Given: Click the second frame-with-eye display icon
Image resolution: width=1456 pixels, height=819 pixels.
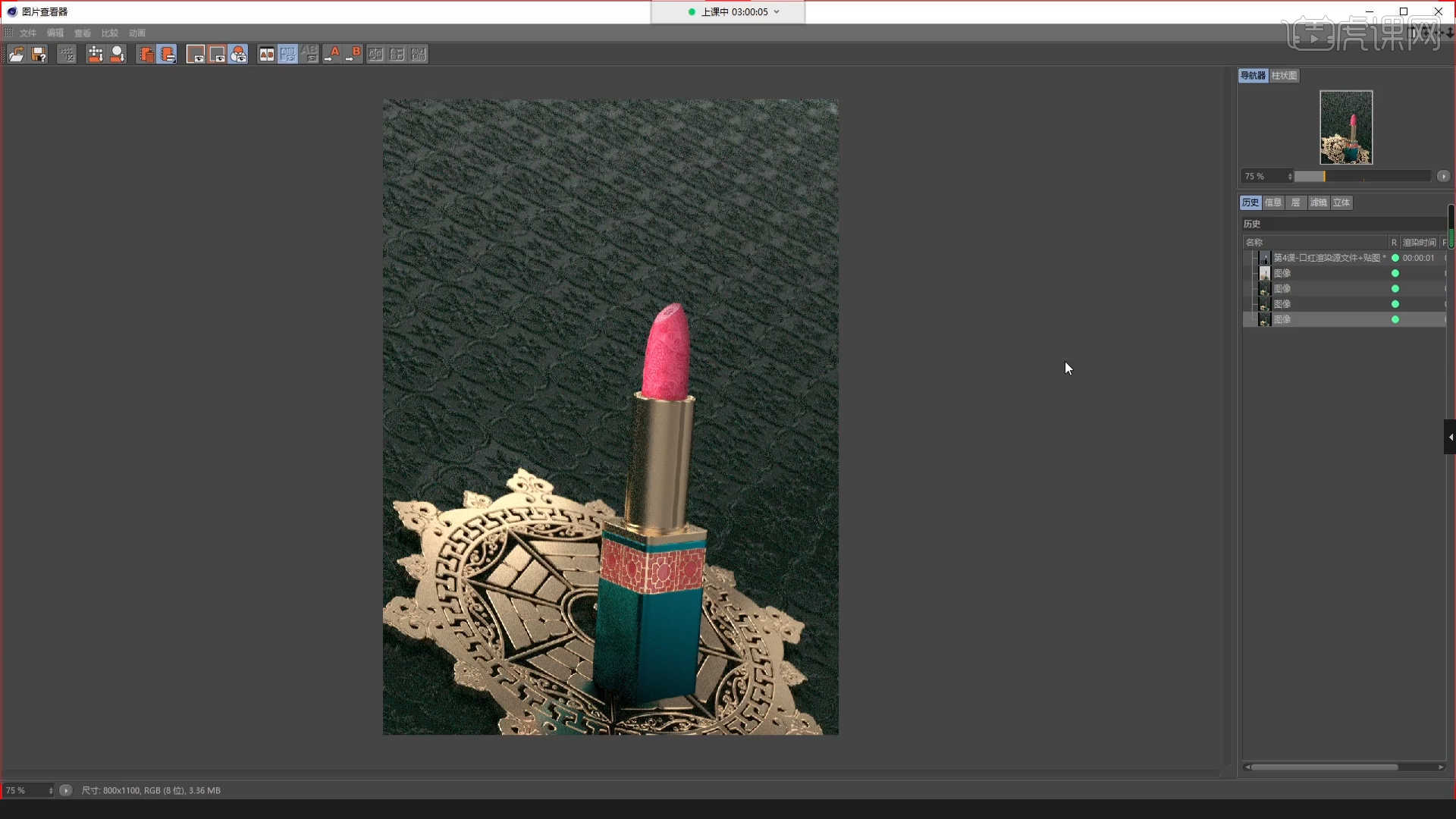Looking at the screenshot, I should [217, 54].
